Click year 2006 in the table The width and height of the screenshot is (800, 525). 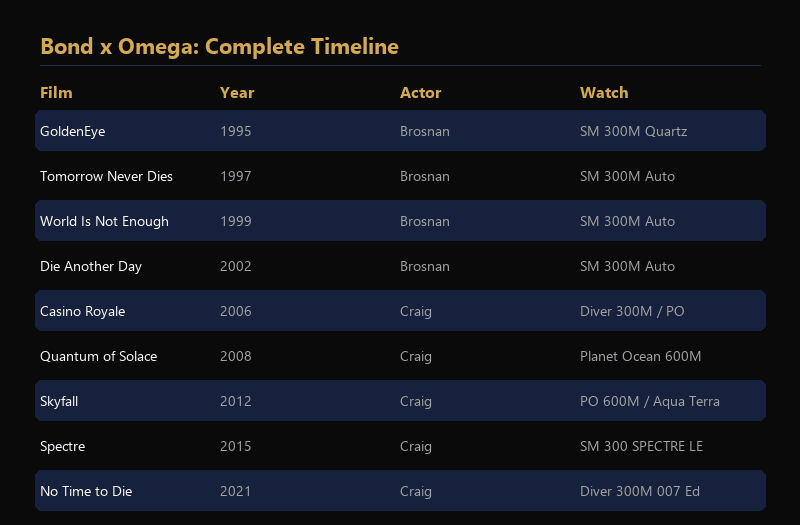[x=236, y=311]
